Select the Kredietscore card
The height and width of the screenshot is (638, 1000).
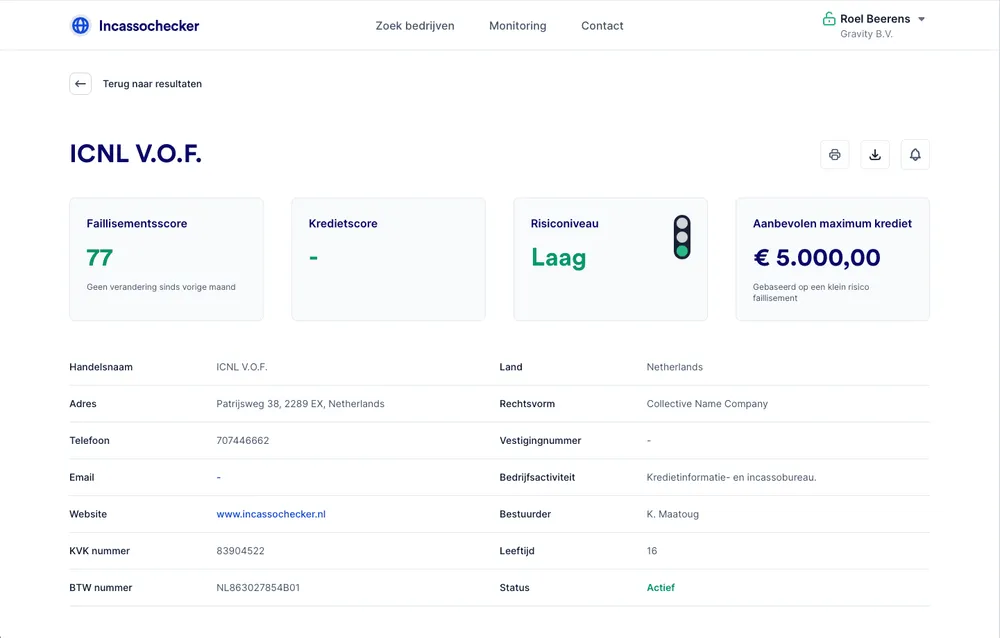[x=388, y=259]
